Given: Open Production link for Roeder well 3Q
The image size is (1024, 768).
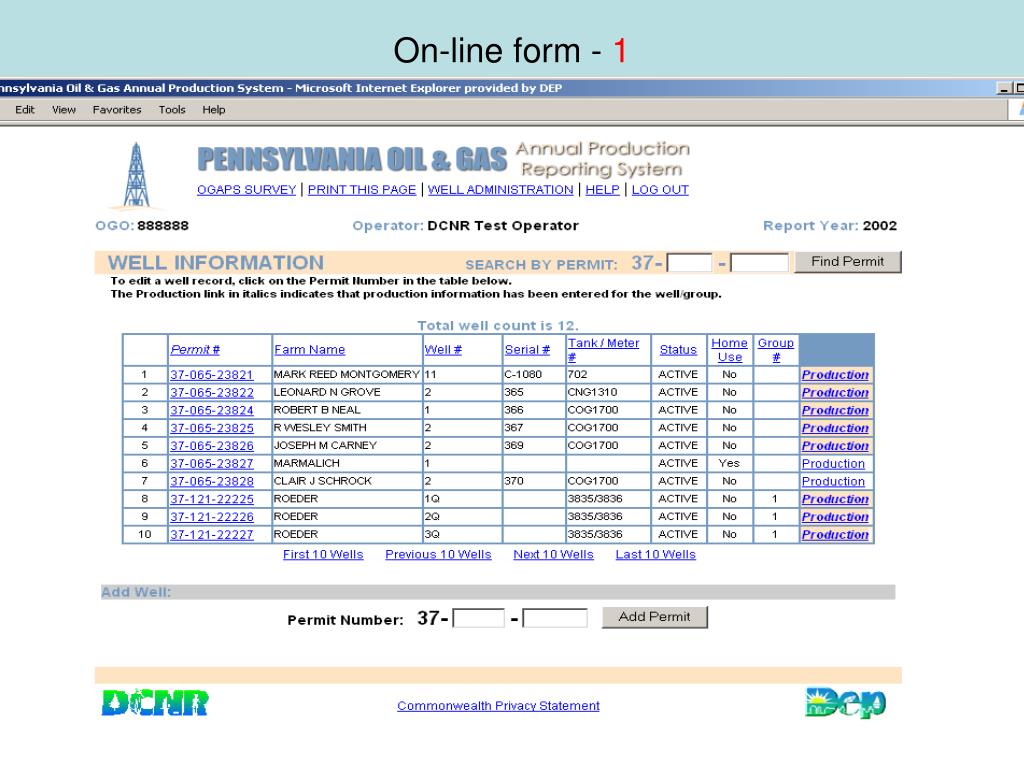Looking at the screenshot, I should (x=835, y=534).
